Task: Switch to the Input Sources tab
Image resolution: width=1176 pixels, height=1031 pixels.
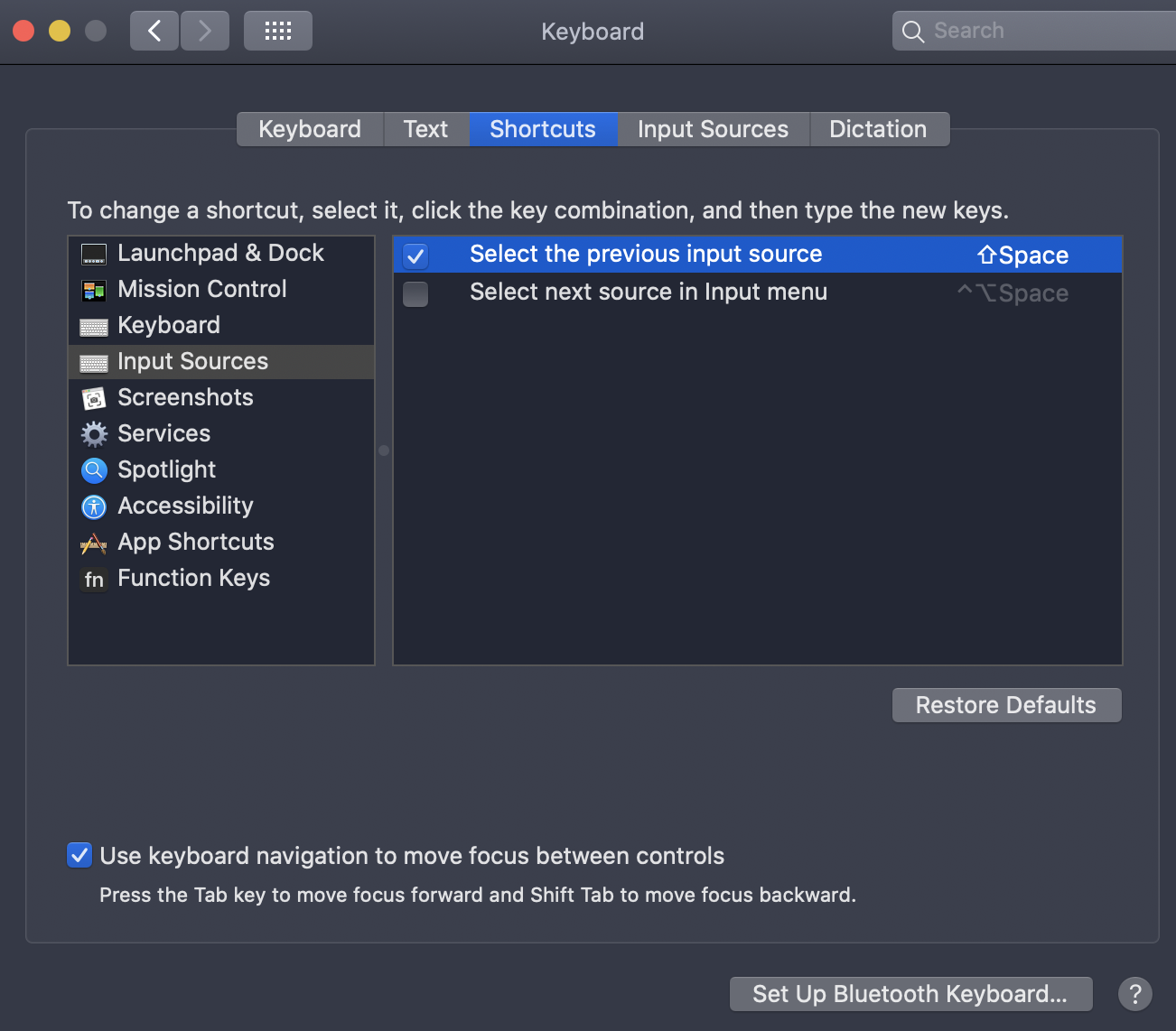Action: (713, 129)
